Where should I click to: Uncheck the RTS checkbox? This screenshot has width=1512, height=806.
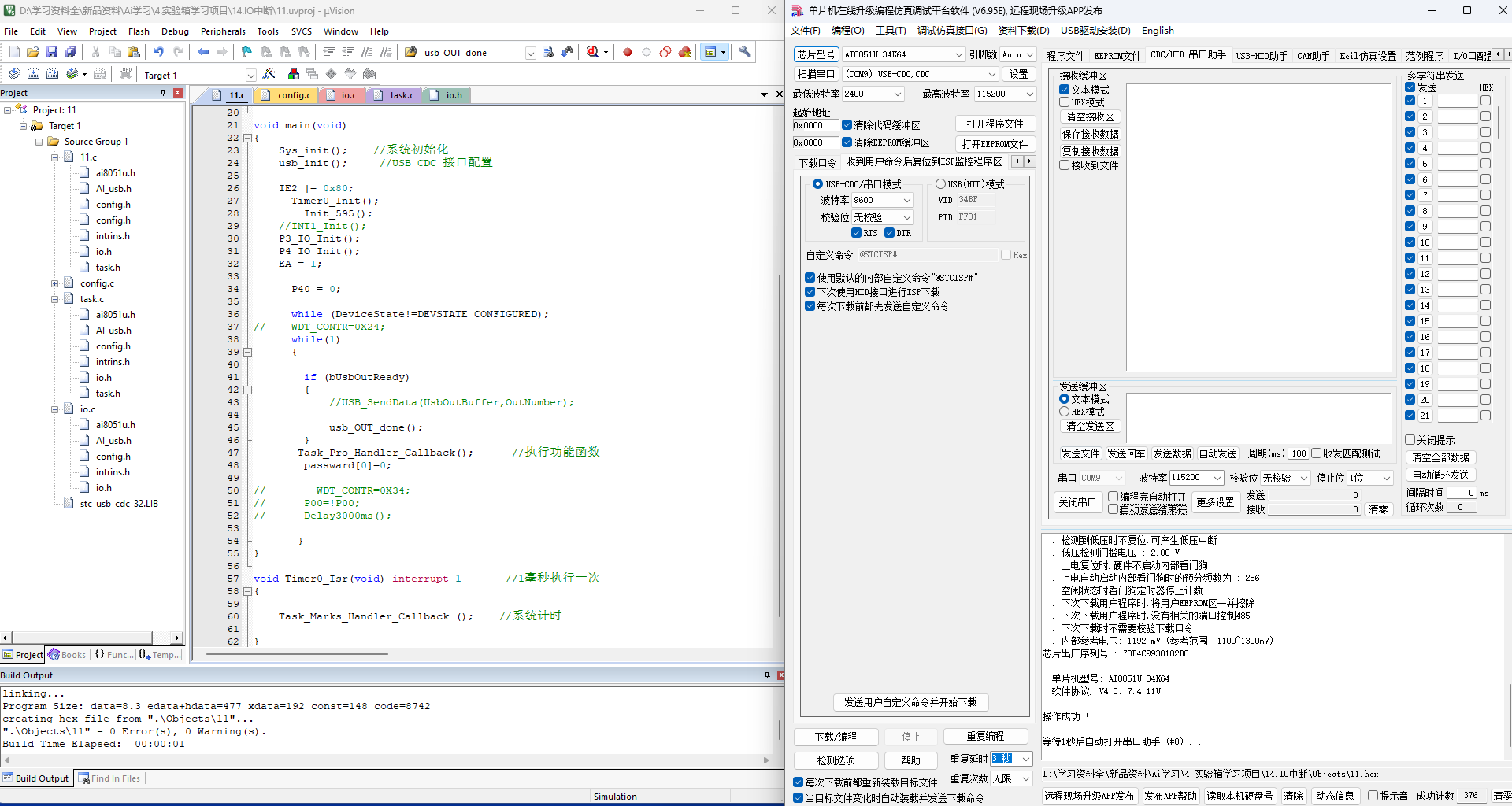click(856, 233)
